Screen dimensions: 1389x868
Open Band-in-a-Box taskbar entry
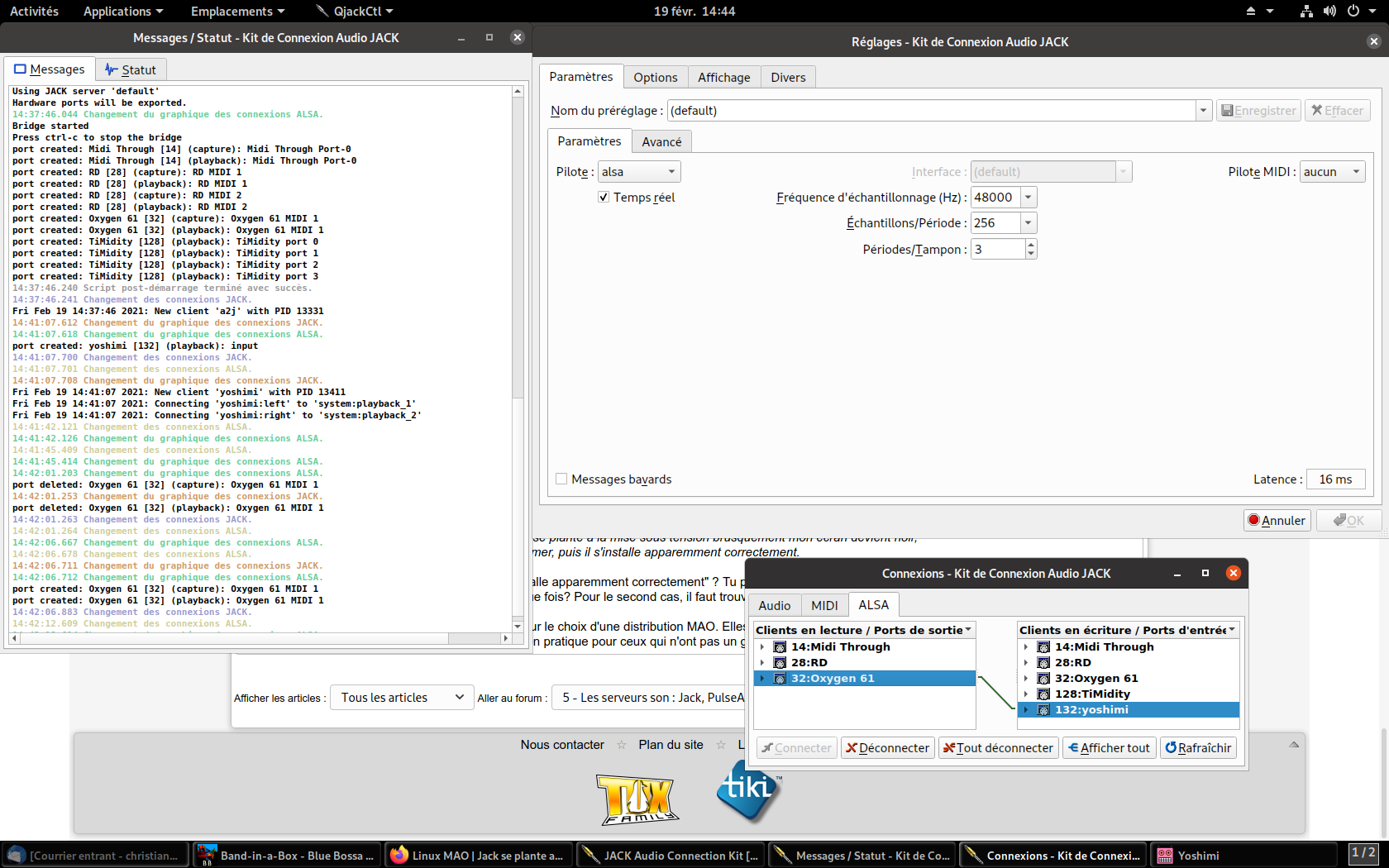(x=287, y=856)
